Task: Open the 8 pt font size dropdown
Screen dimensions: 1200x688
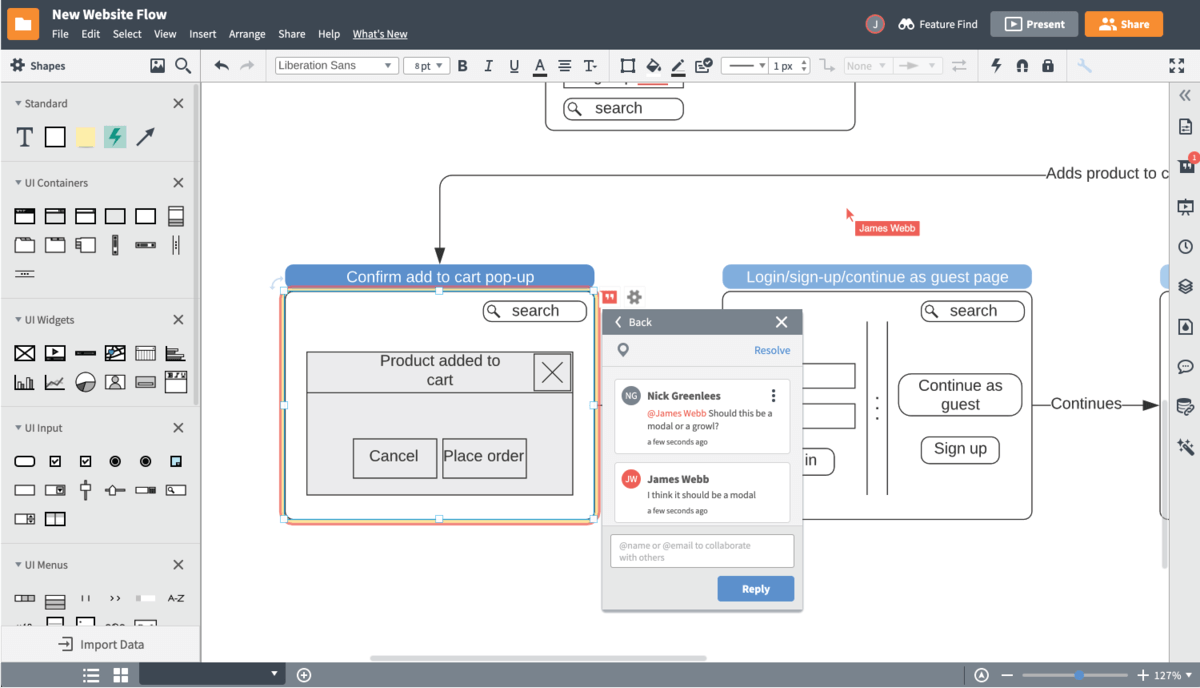Action: point(426,66)
